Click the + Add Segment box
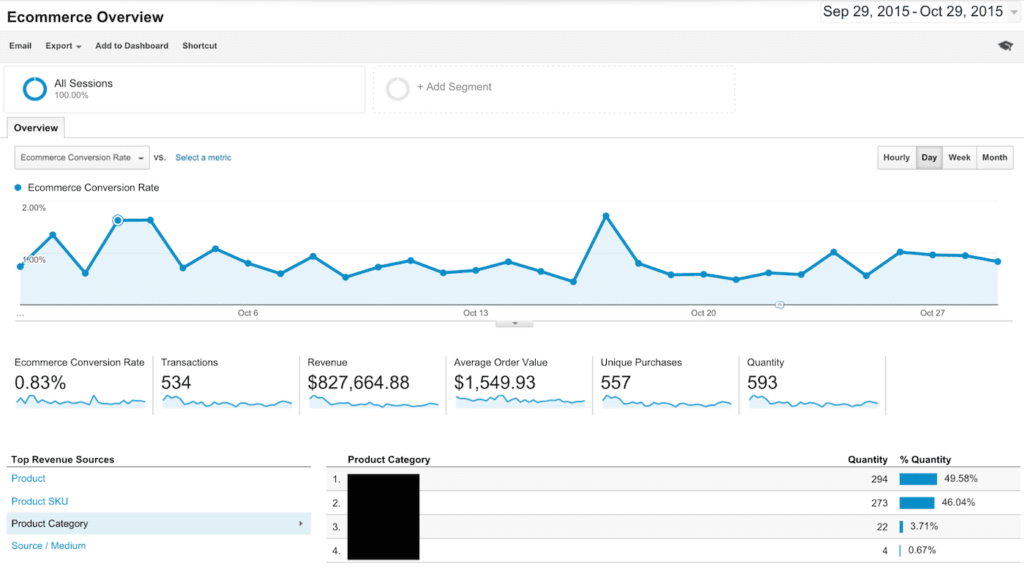This screenshot has height=568, width=1024. [x=554, y=89]
